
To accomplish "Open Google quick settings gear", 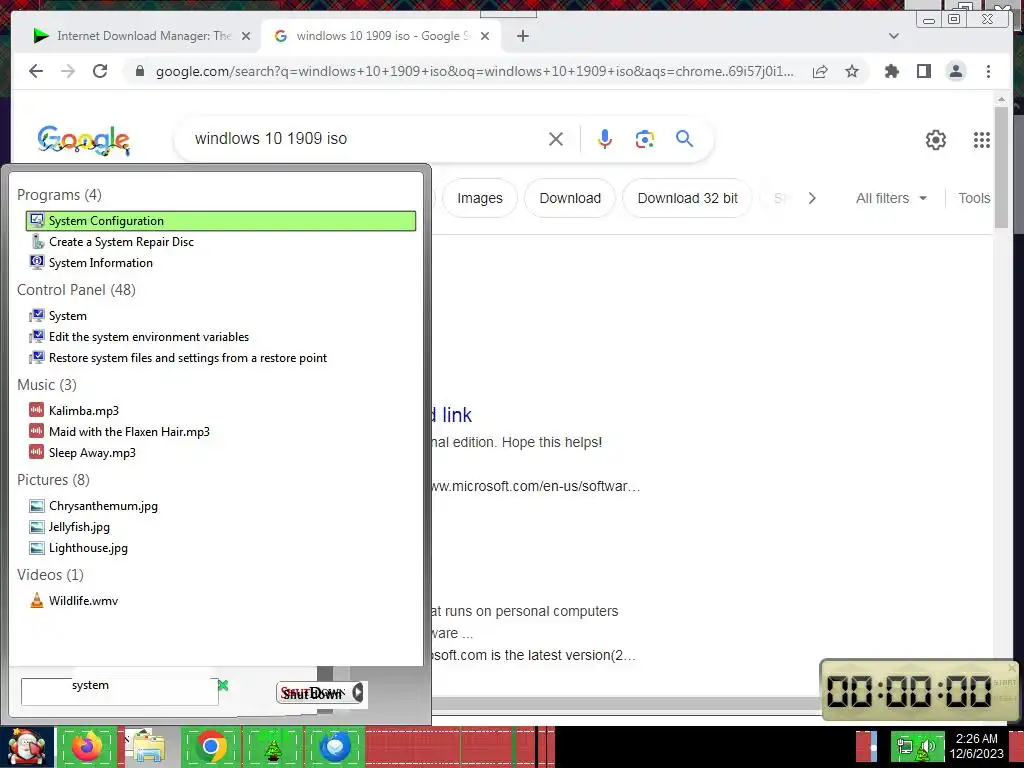I will pos(936,140).
